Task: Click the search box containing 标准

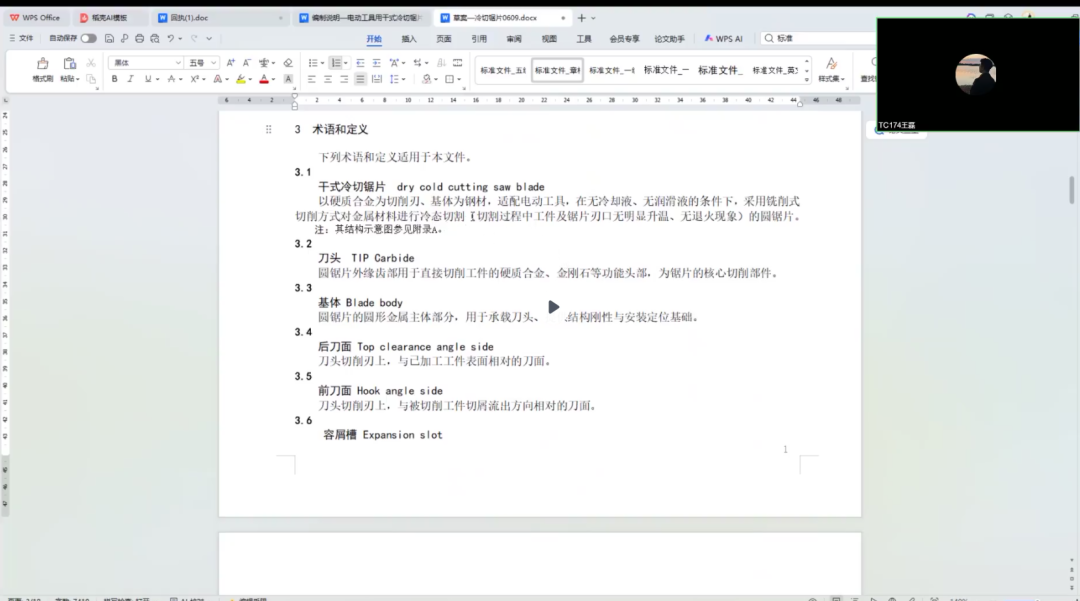Action: [819, 39]
